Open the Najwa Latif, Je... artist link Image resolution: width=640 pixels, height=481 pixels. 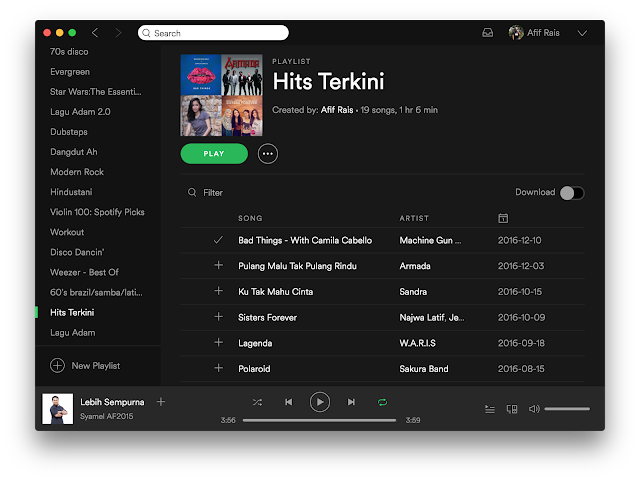[x=431, y=317]
